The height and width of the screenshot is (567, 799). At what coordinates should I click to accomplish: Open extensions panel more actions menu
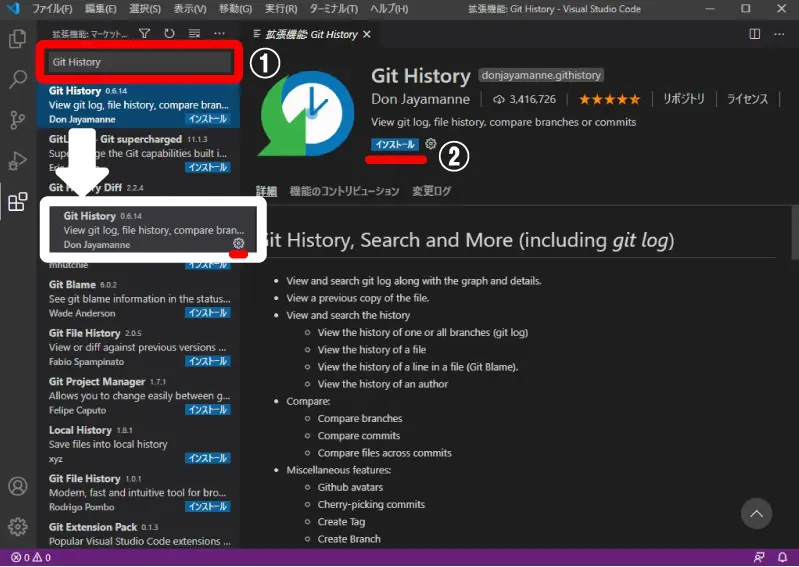(220, 34)
